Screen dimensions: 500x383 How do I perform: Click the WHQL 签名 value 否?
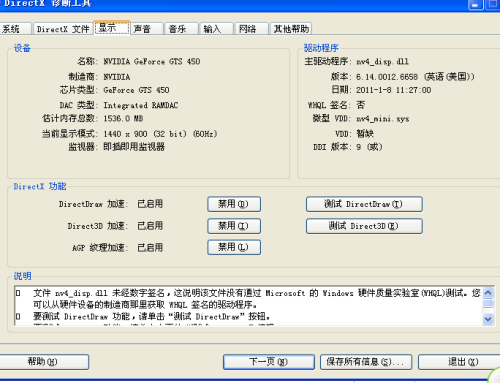(x=360, y=105)
